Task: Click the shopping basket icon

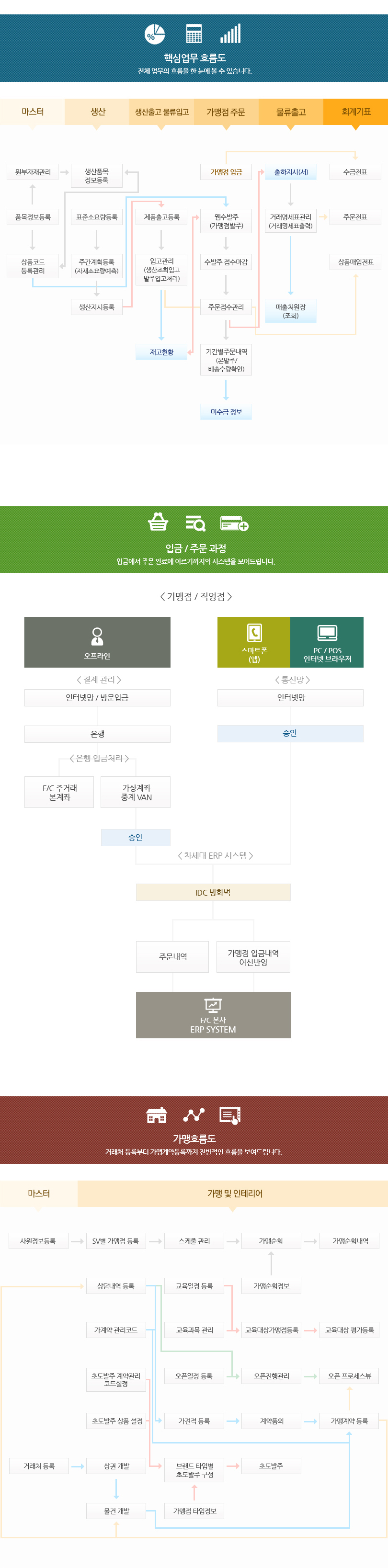Action: tap(158, 522)
